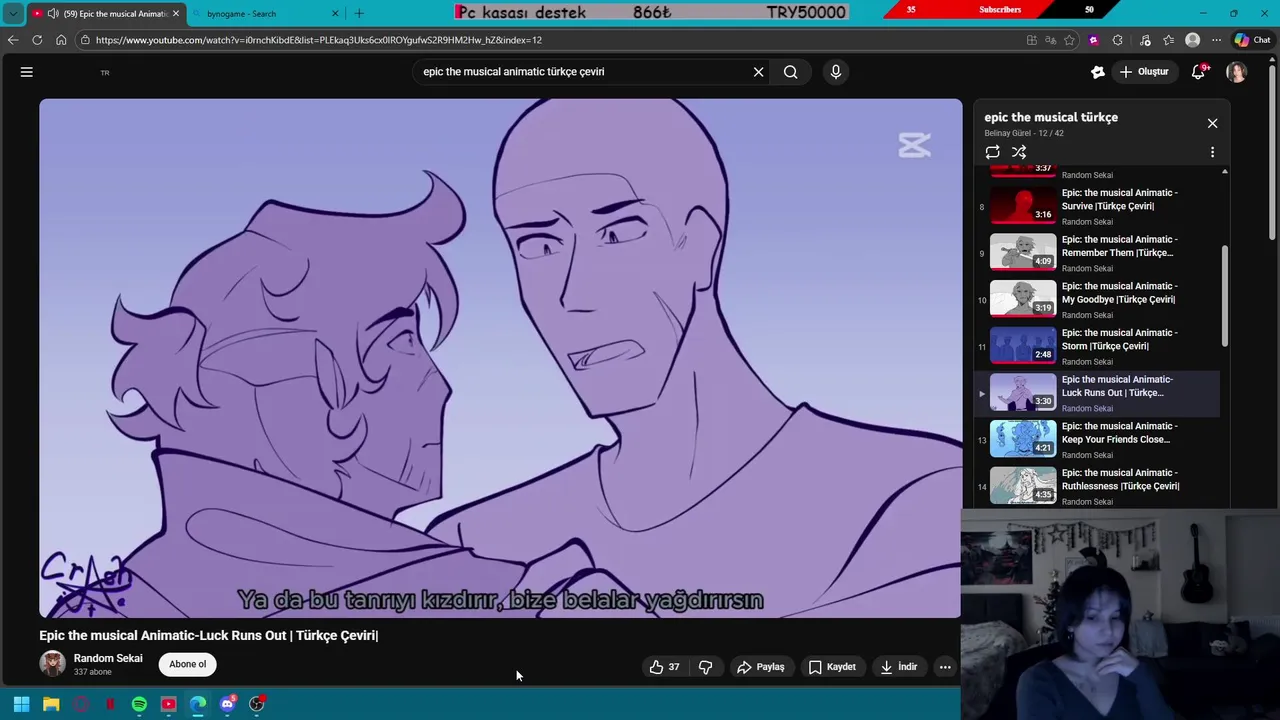Screen dimensions: 1280x720
Task: Reload the current page
Action: 37,40
